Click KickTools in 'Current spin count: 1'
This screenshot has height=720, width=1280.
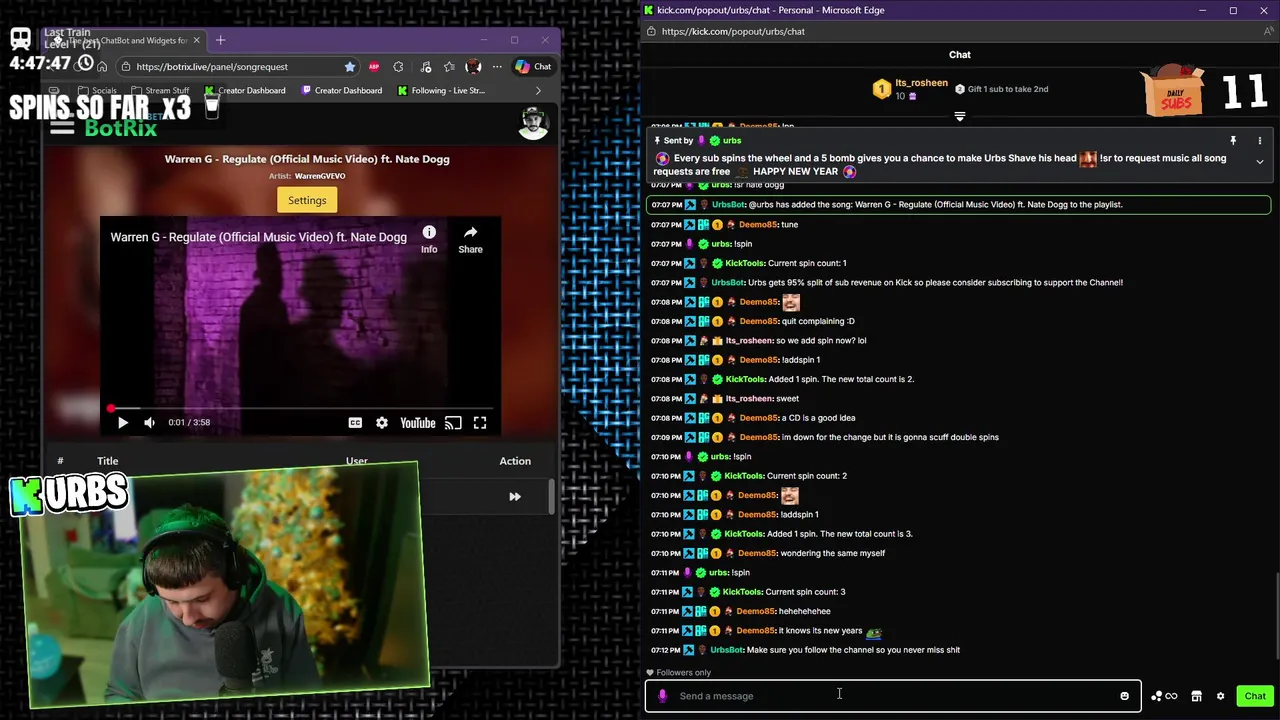coord(745,263)
